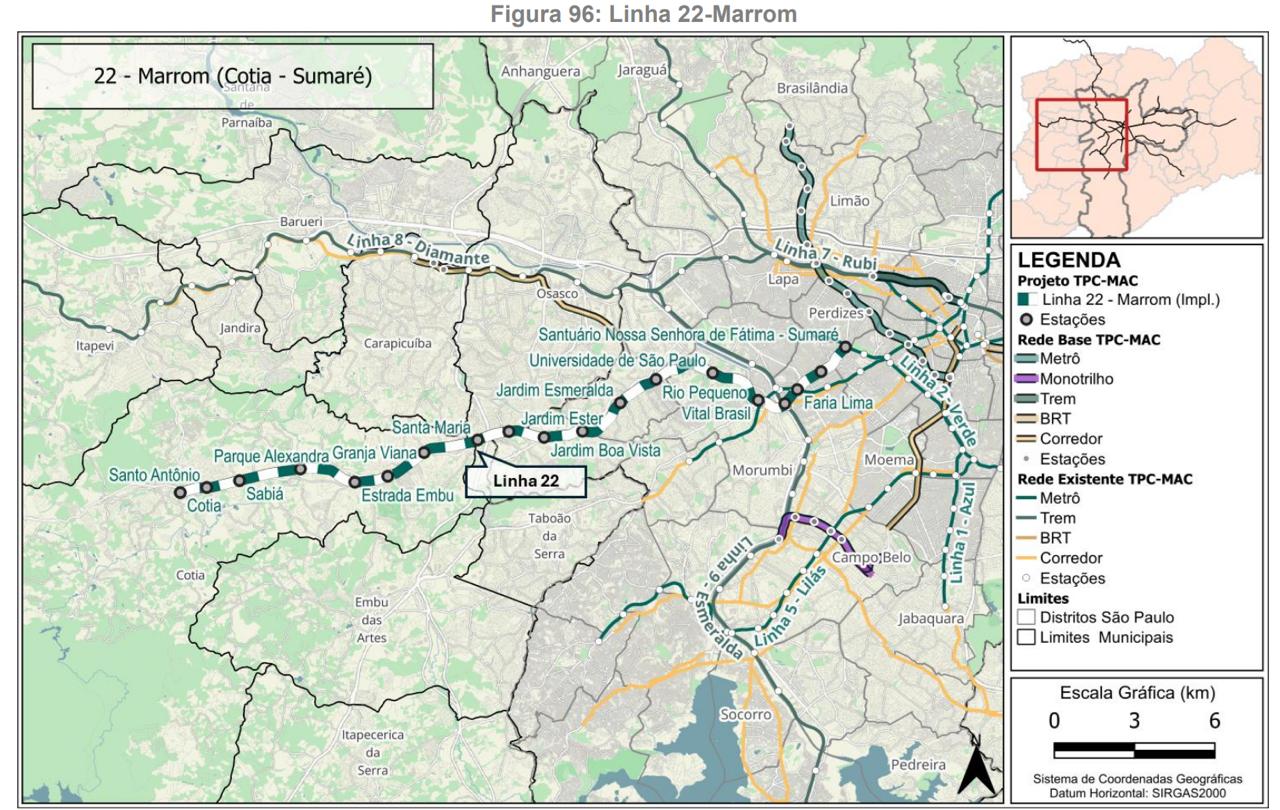Click the purple Monotrilho legend swatch
Image resolution: width=1280 pixels, height=810 pixels.
1027,379
